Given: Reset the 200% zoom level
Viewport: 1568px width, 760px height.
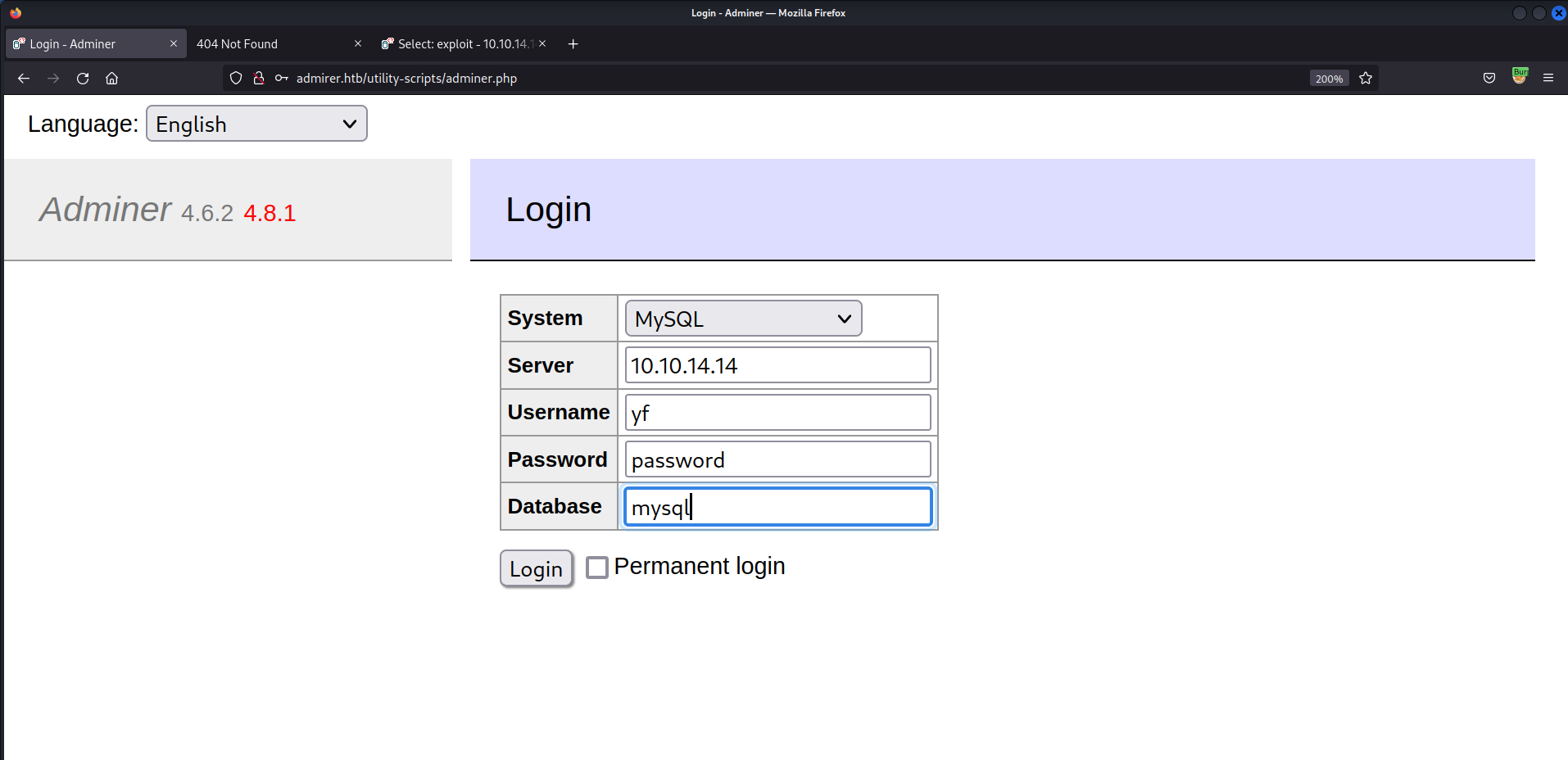Looking at the screenshot, I should [x=1329, y=79].
